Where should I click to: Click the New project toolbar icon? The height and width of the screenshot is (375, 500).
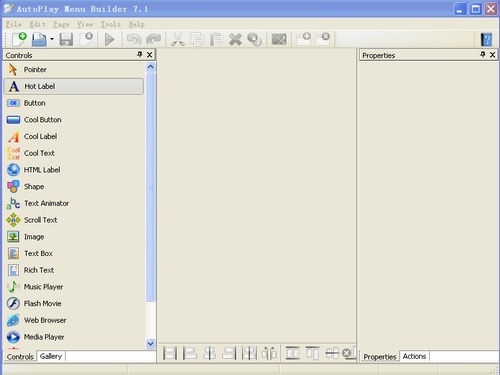coord(19,39)
